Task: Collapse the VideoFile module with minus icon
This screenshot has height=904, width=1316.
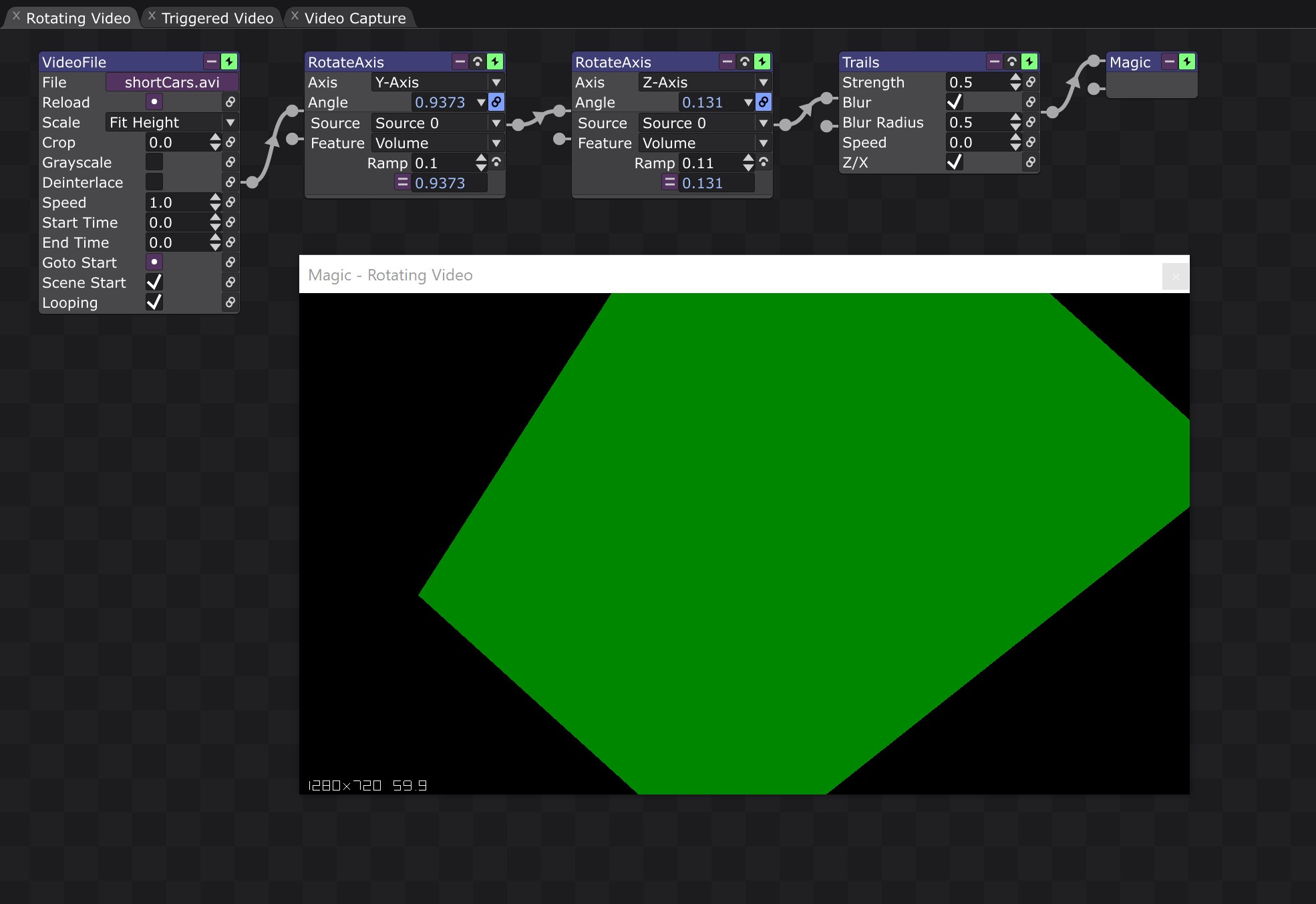Action: pyautogui.click(x=212, y=62)
